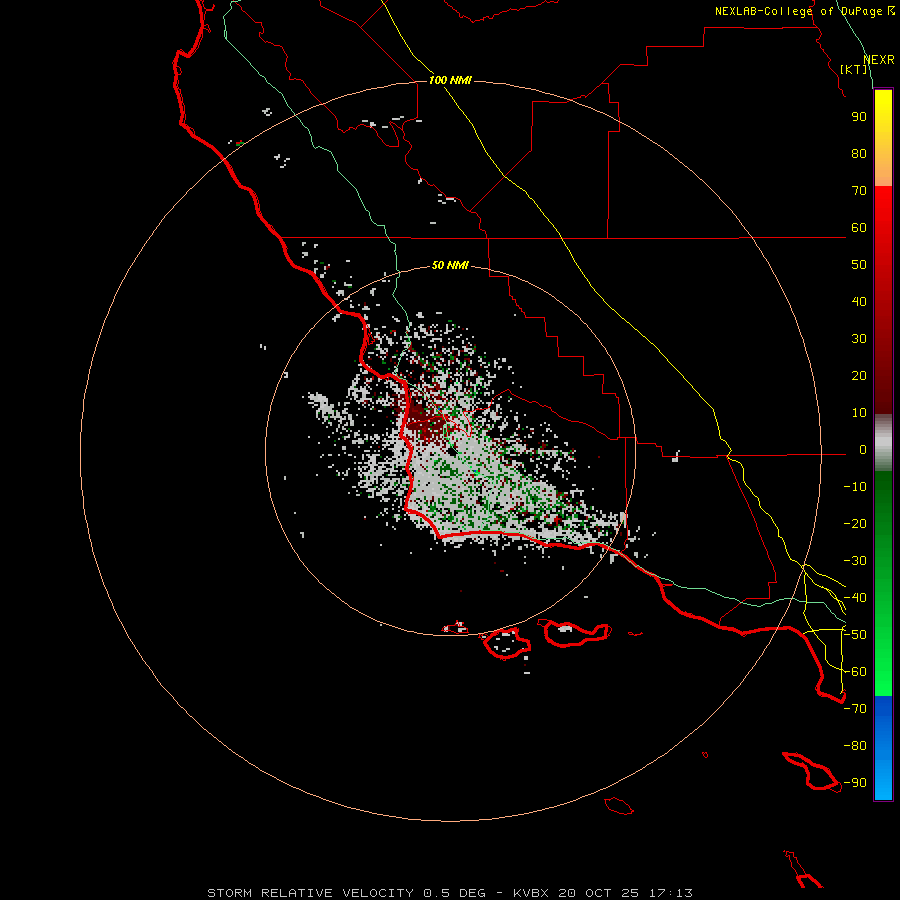Click the 0.5 DEG elevation text in caption

pyautogui.click(x=455, y=893)
